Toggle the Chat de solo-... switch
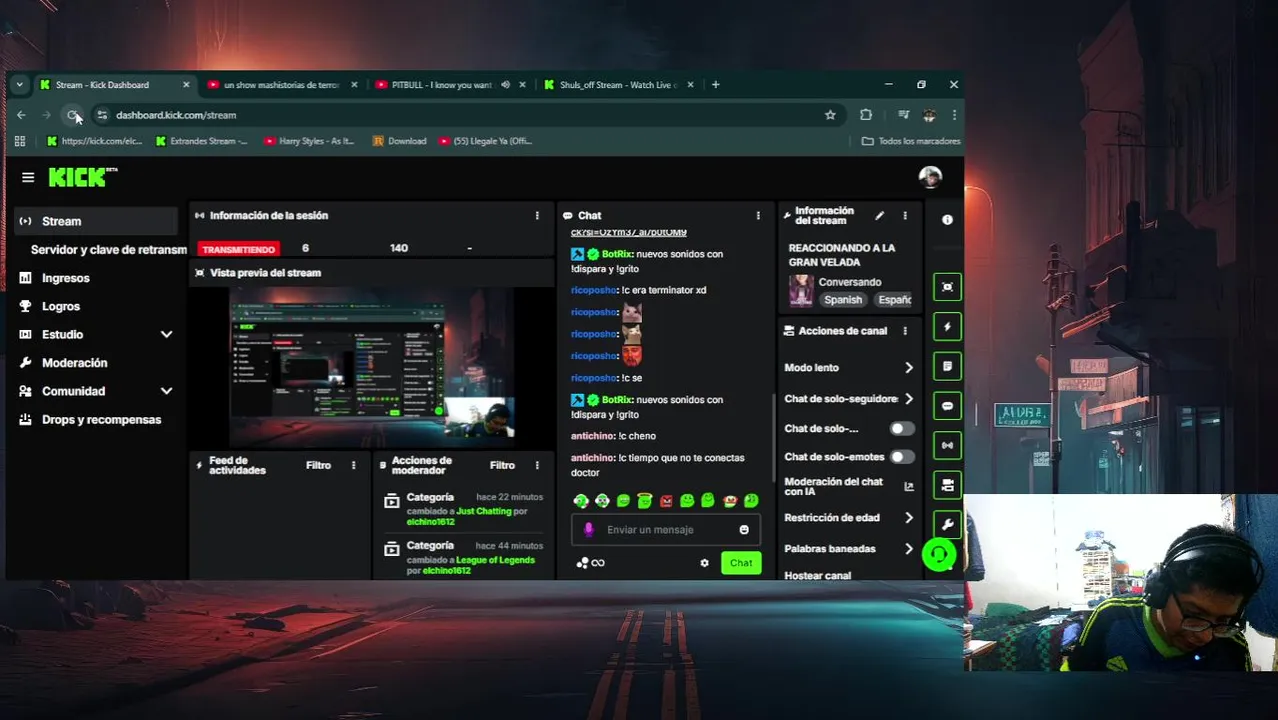Viewport: 1278px width, 720px height. (901, 428)
